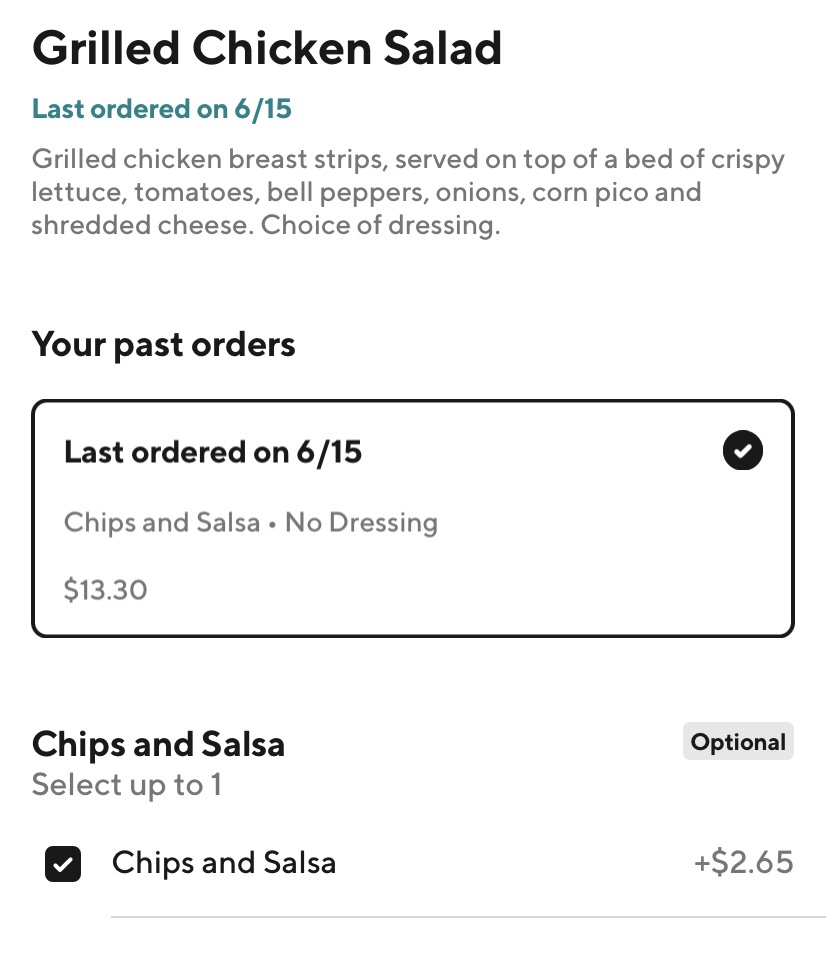
Task: Click "Choice of dressing" in the description
Action: point(380,225)
